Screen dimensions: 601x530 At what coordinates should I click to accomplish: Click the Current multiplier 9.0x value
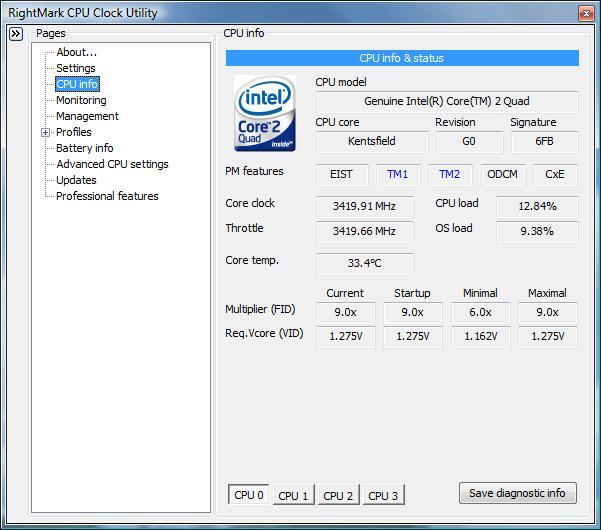[345, 312]
